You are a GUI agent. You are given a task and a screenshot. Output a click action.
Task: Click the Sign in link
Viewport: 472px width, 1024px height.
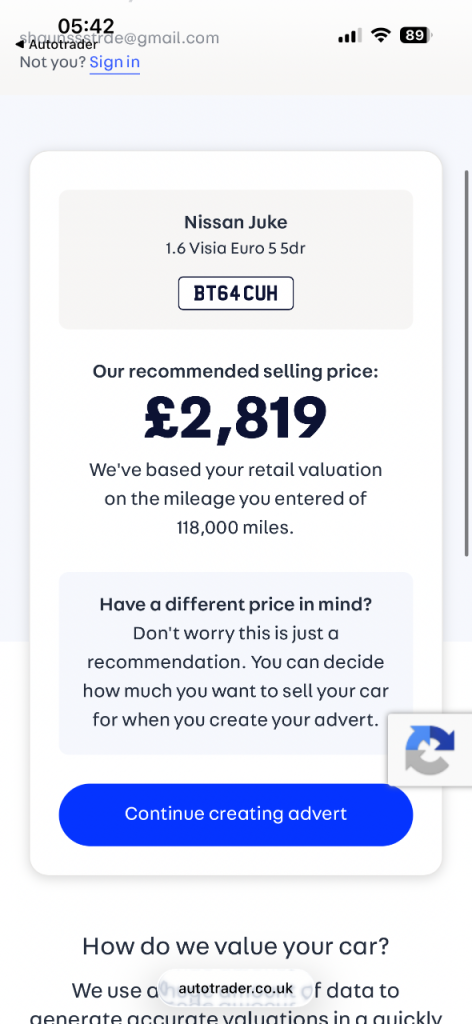pyautogui.click(x=115, y=62)
